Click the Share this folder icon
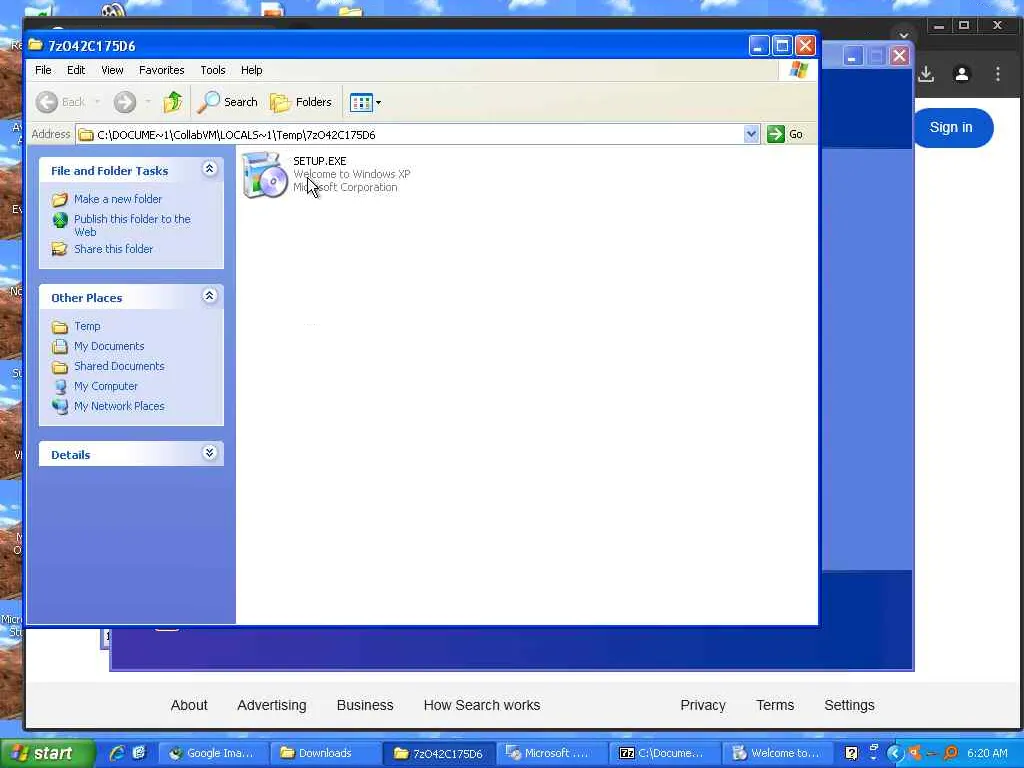 (x=59, y=249)
